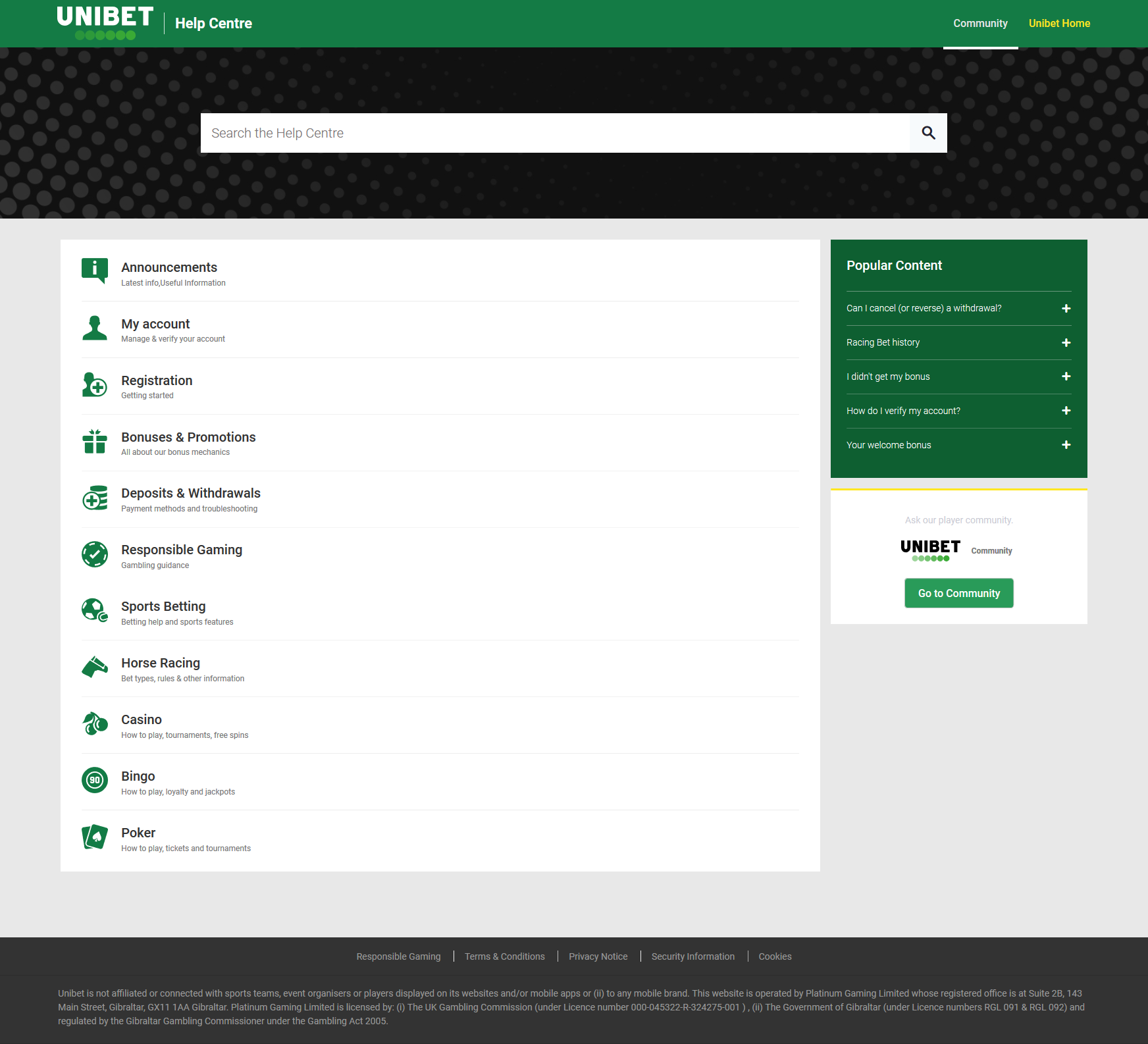This screenshot has height=1044, width=1148.
Task: Click 'Latest info,Useful Information' subtitle
Action: click(173, 283)
